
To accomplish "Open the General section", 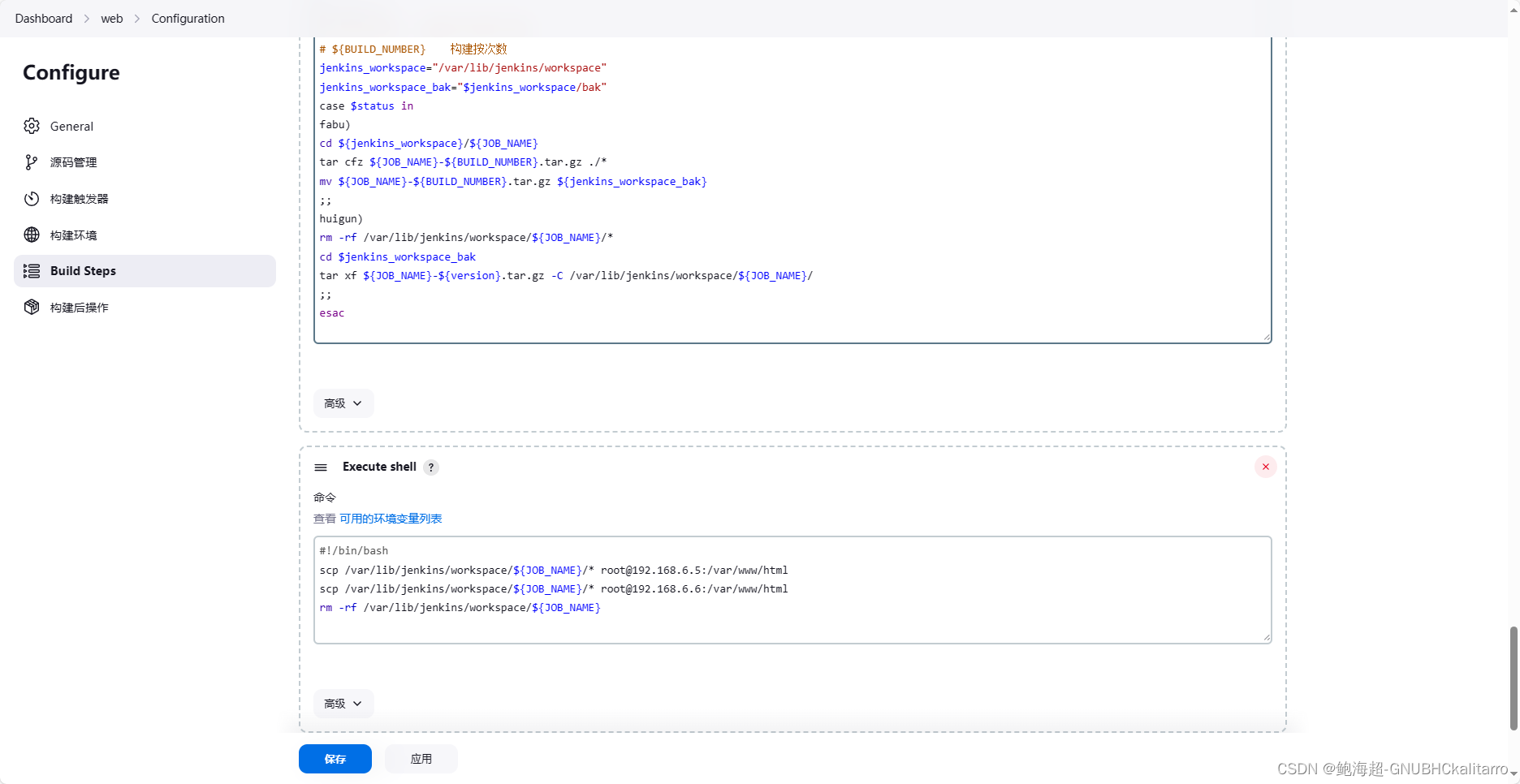I will click(145, 126).
